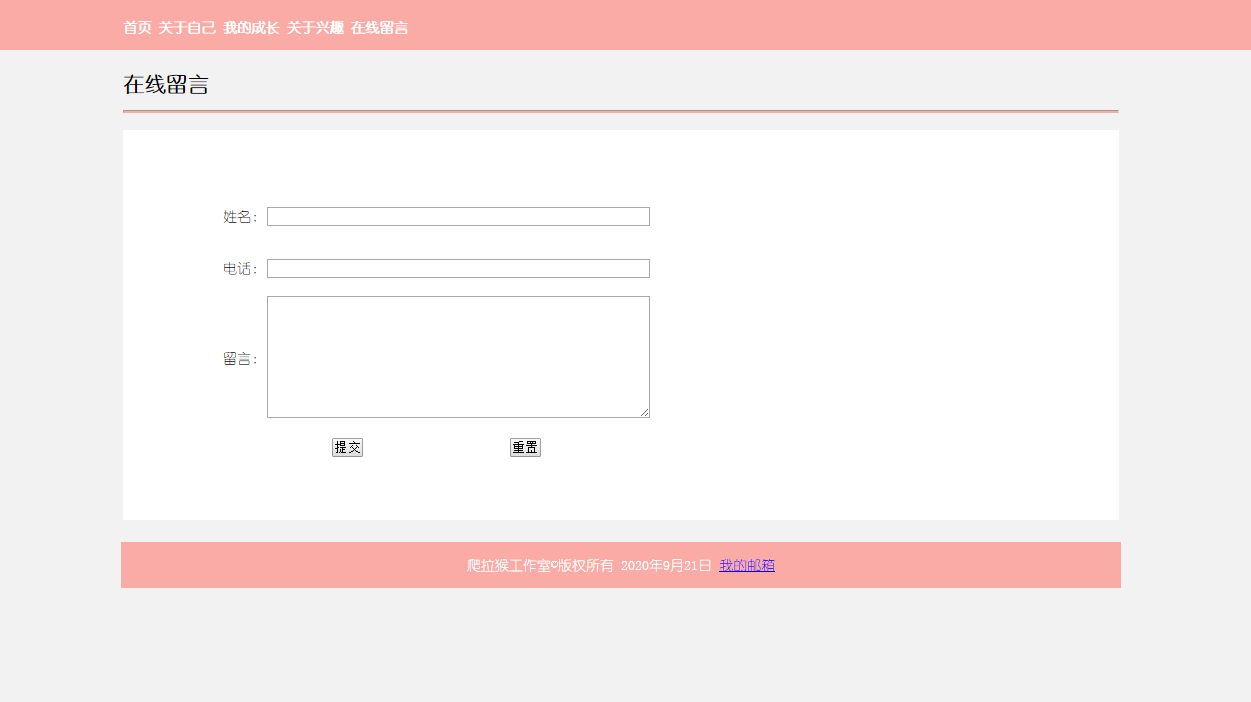Click the 2020年9月21日 date in footer

click(666, 566)
